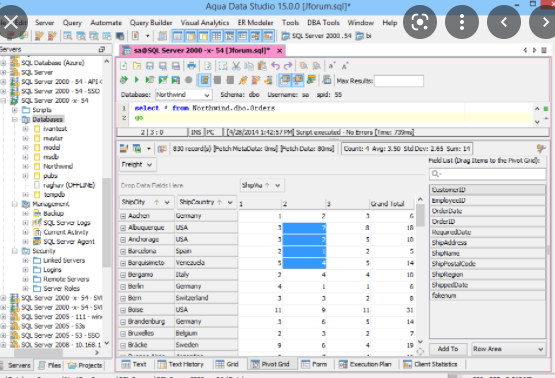Decrease the editor font size icon
The width and height of the screenshot is (555, 378).
[x=331, y=66]
